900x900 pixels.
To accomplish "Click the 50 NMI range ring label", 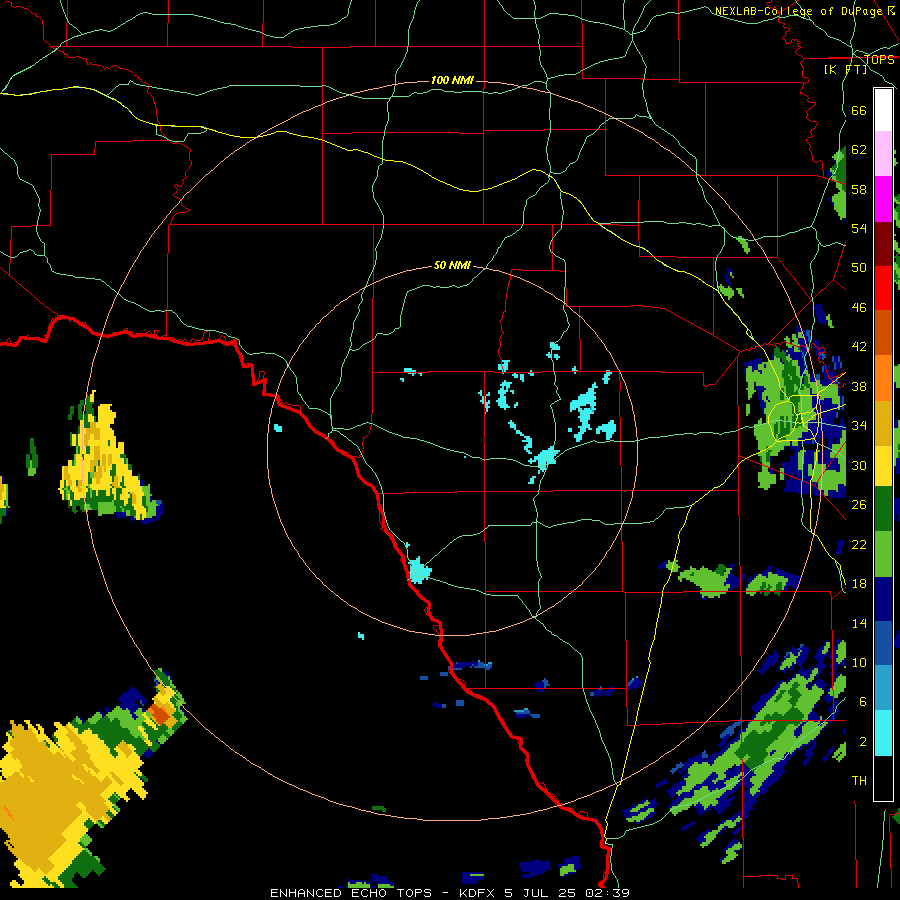I will (452, 265).
